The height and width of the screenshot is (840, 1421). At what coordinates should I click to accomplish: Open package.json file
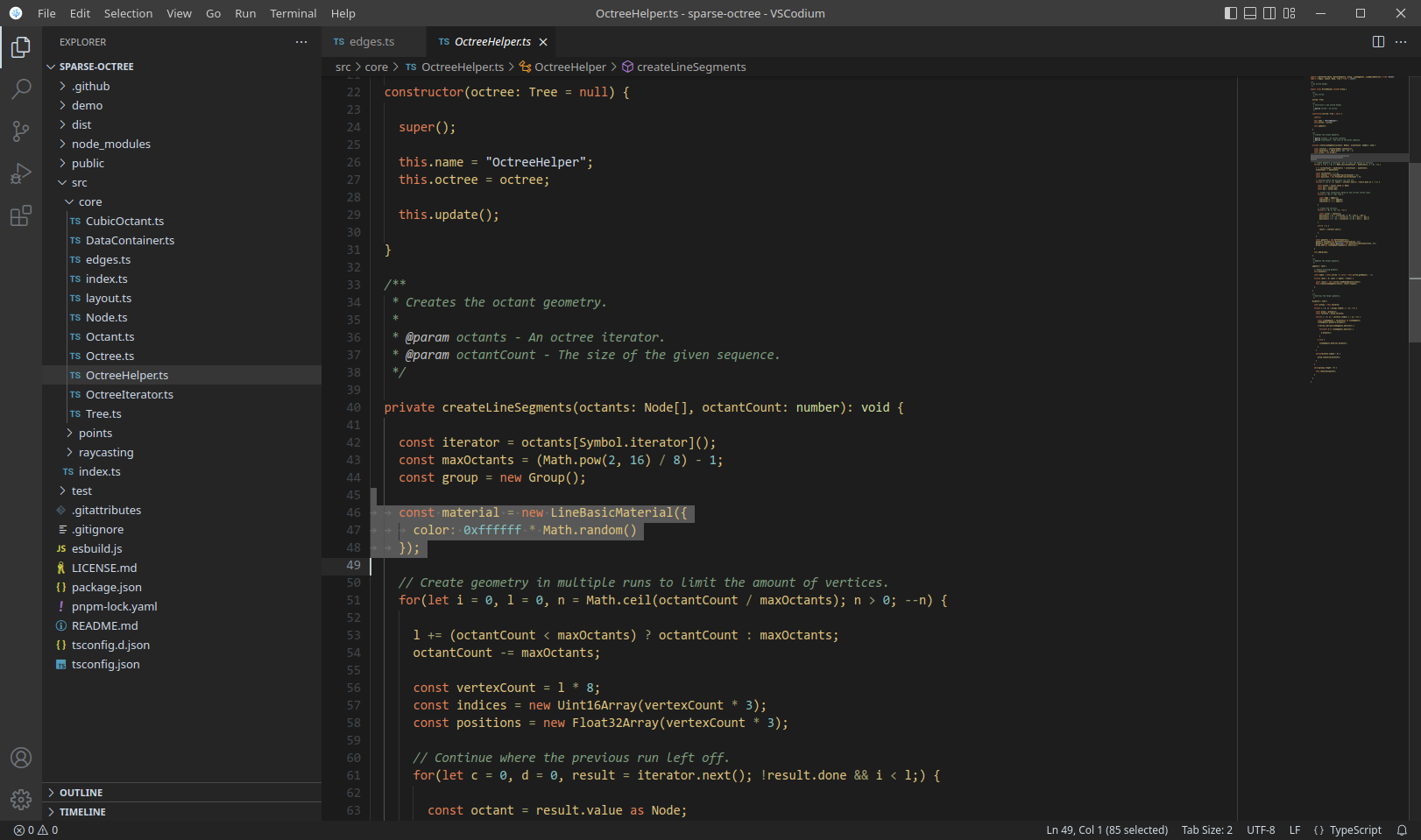coord(182,587)
